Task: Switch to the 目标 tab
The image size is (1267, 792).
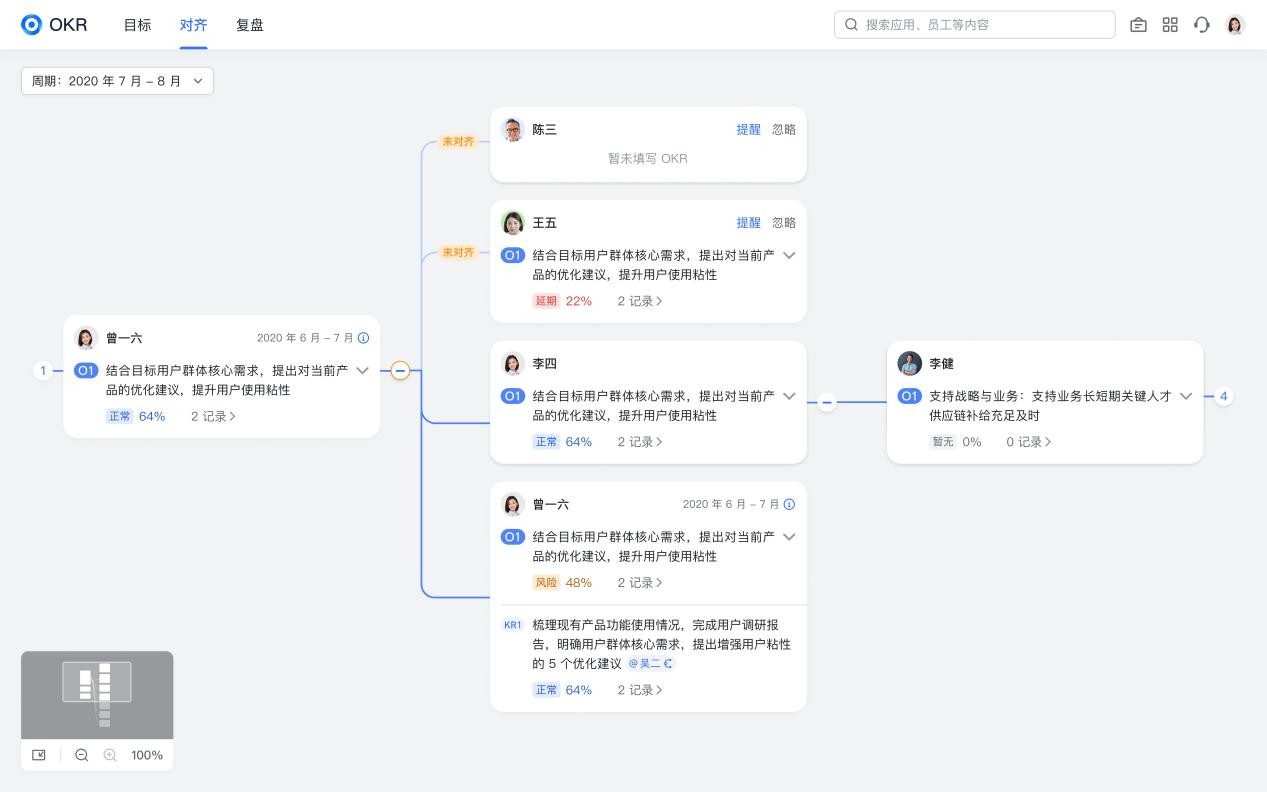Action: pos(137,25)
